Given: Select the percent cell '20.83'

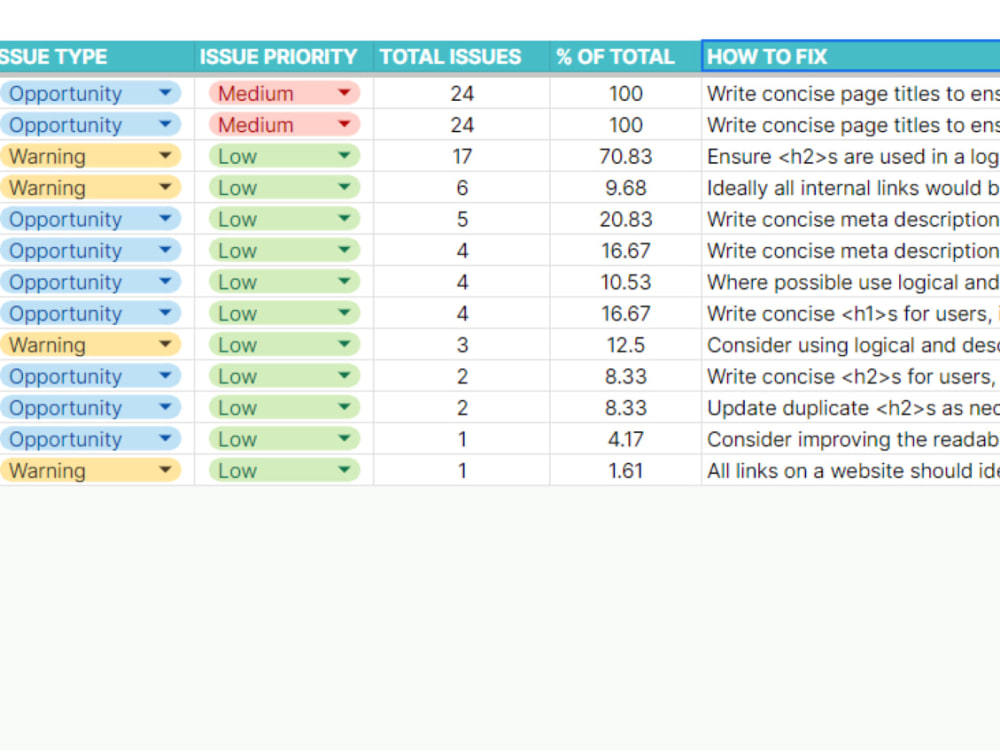Looking at the screenshot, I should tap(625, 219).
